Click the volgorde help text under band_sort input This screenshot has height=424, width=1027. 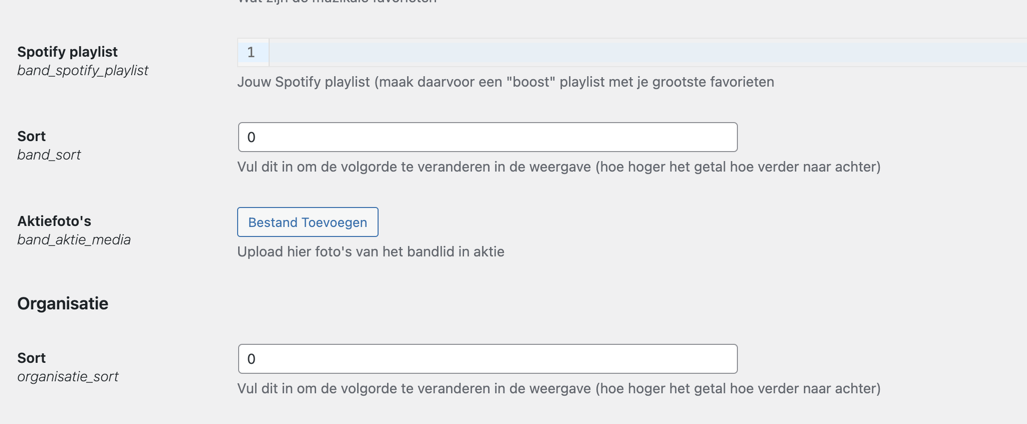tap(559, 166)
